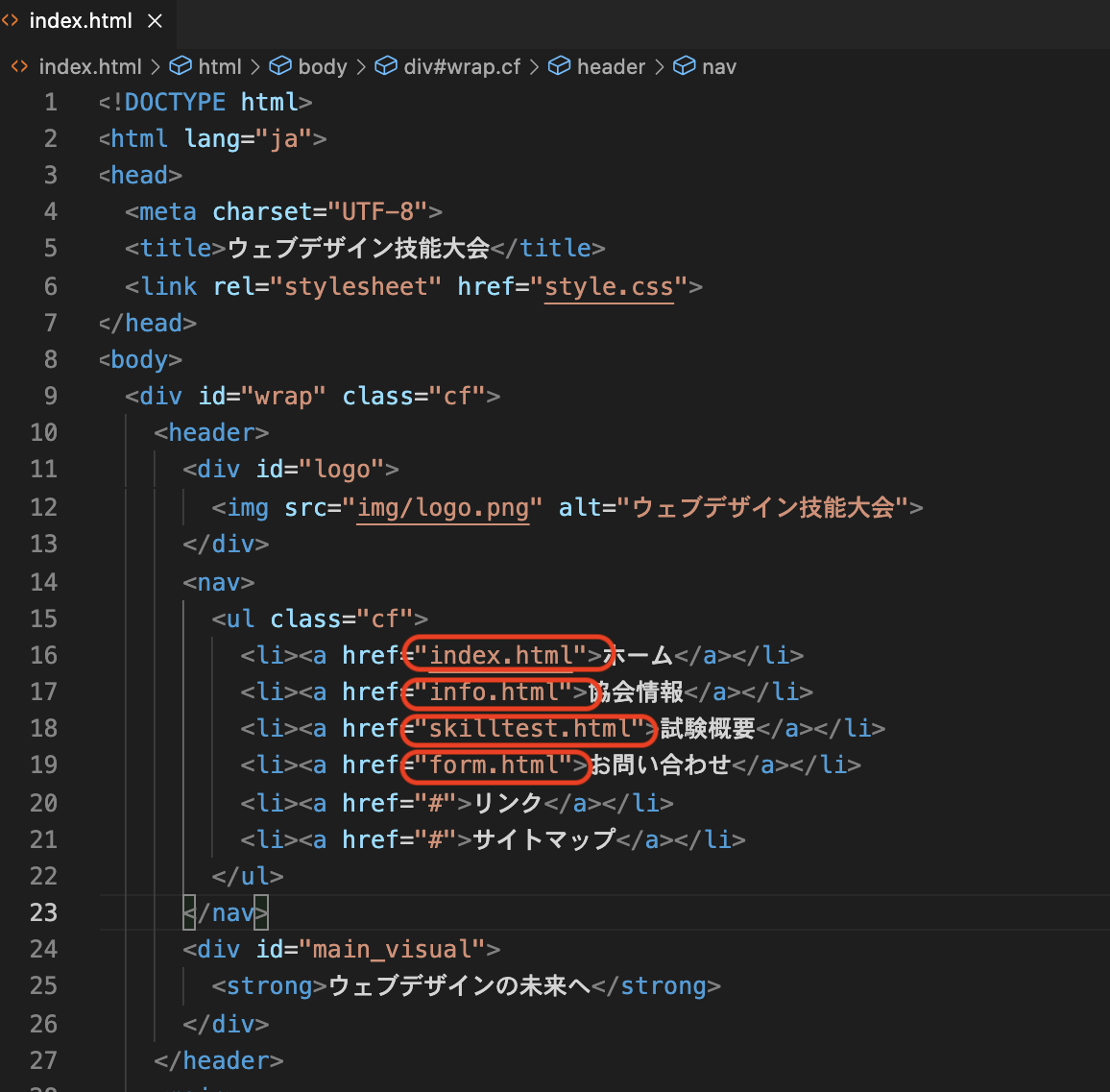Click the cube icon beside div#wrap.cf

click(386, 66)
